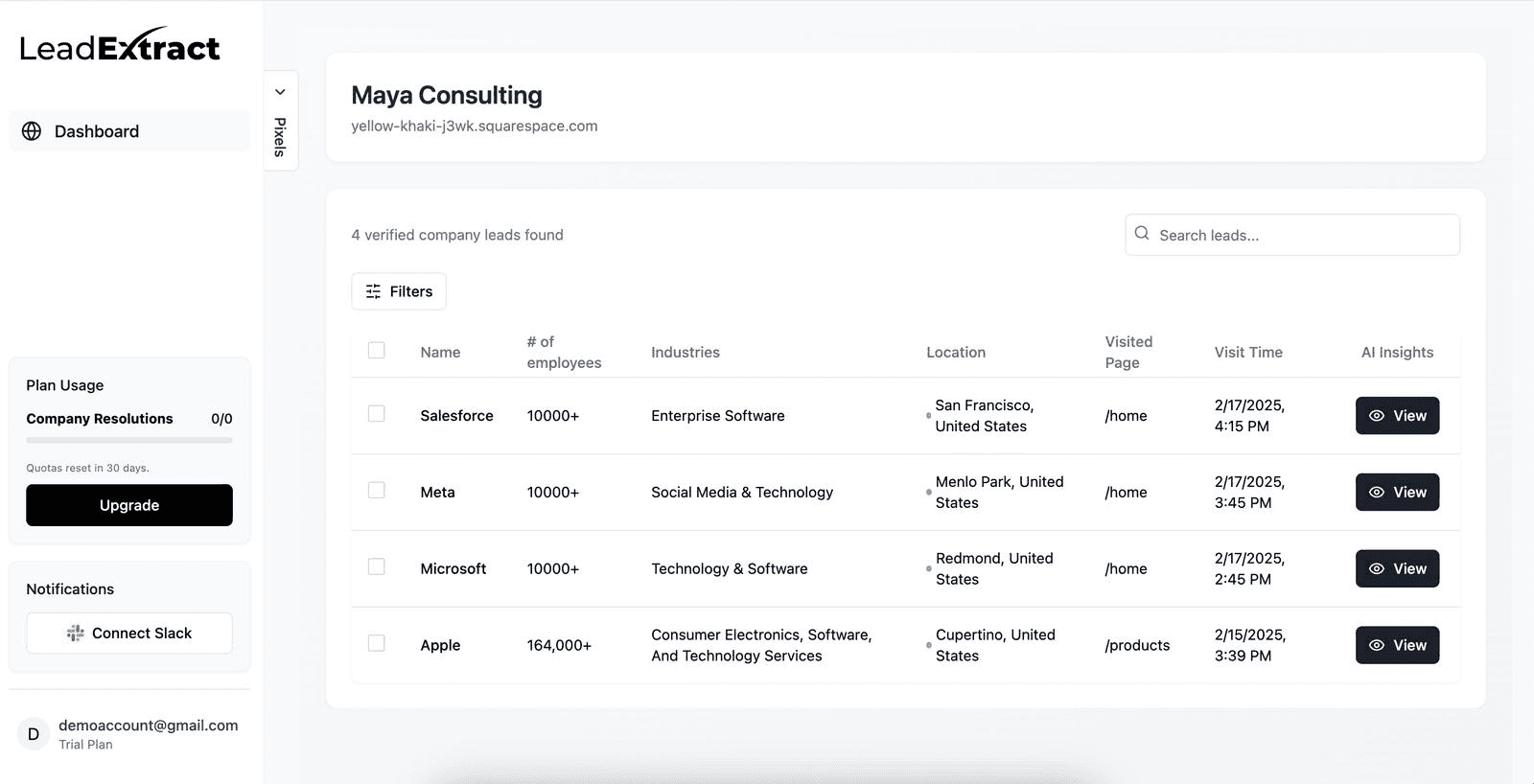
Task: Check the Apple row checkbox
Action: click(x=377, y=643)
